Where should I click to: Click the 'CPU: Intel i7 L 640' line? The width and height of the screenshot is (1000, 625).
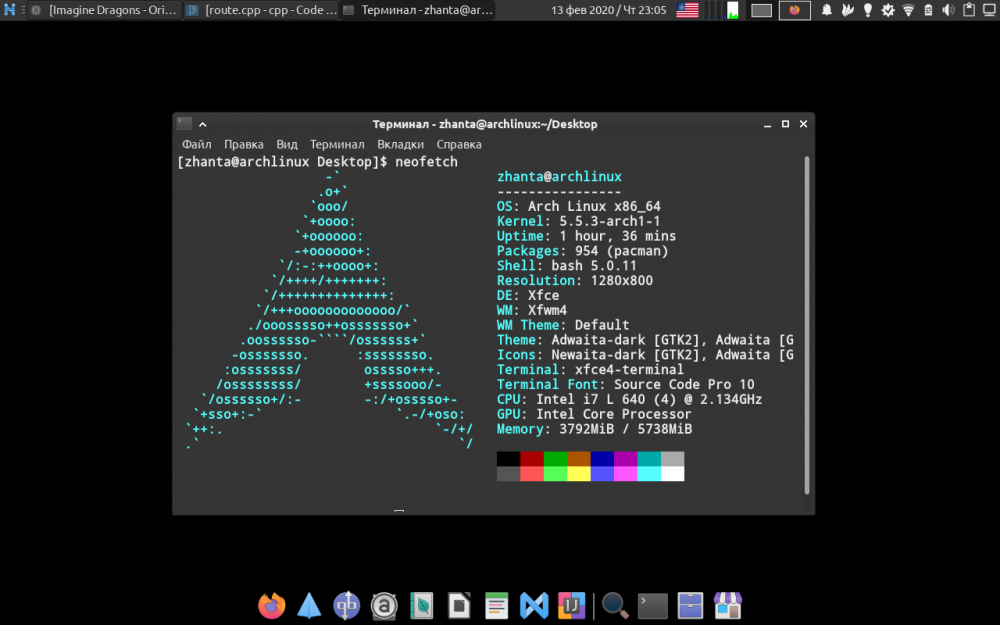click(629, 399)
